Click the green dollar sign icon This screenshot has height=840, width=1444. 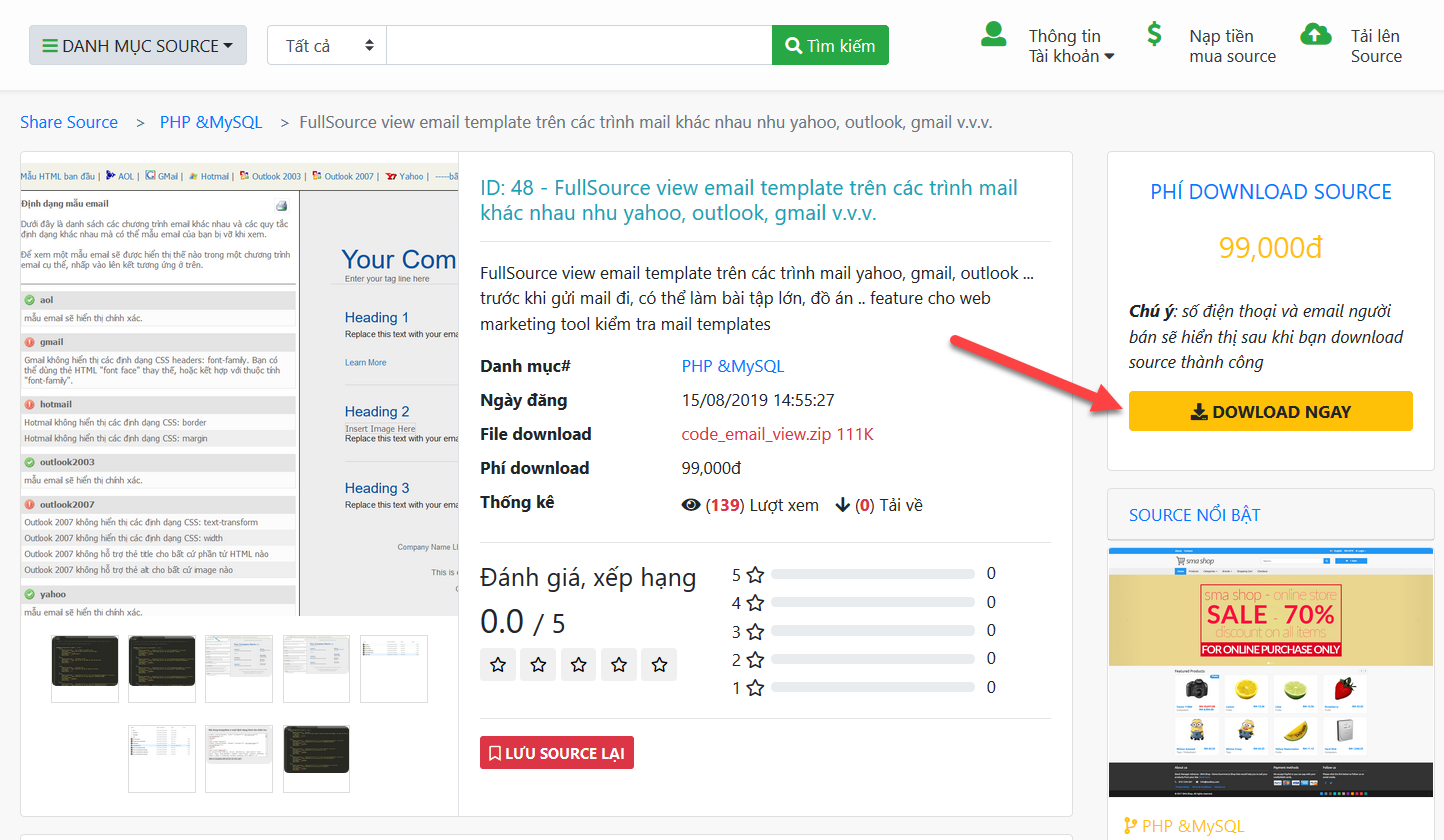click(x=1154, y=35)
